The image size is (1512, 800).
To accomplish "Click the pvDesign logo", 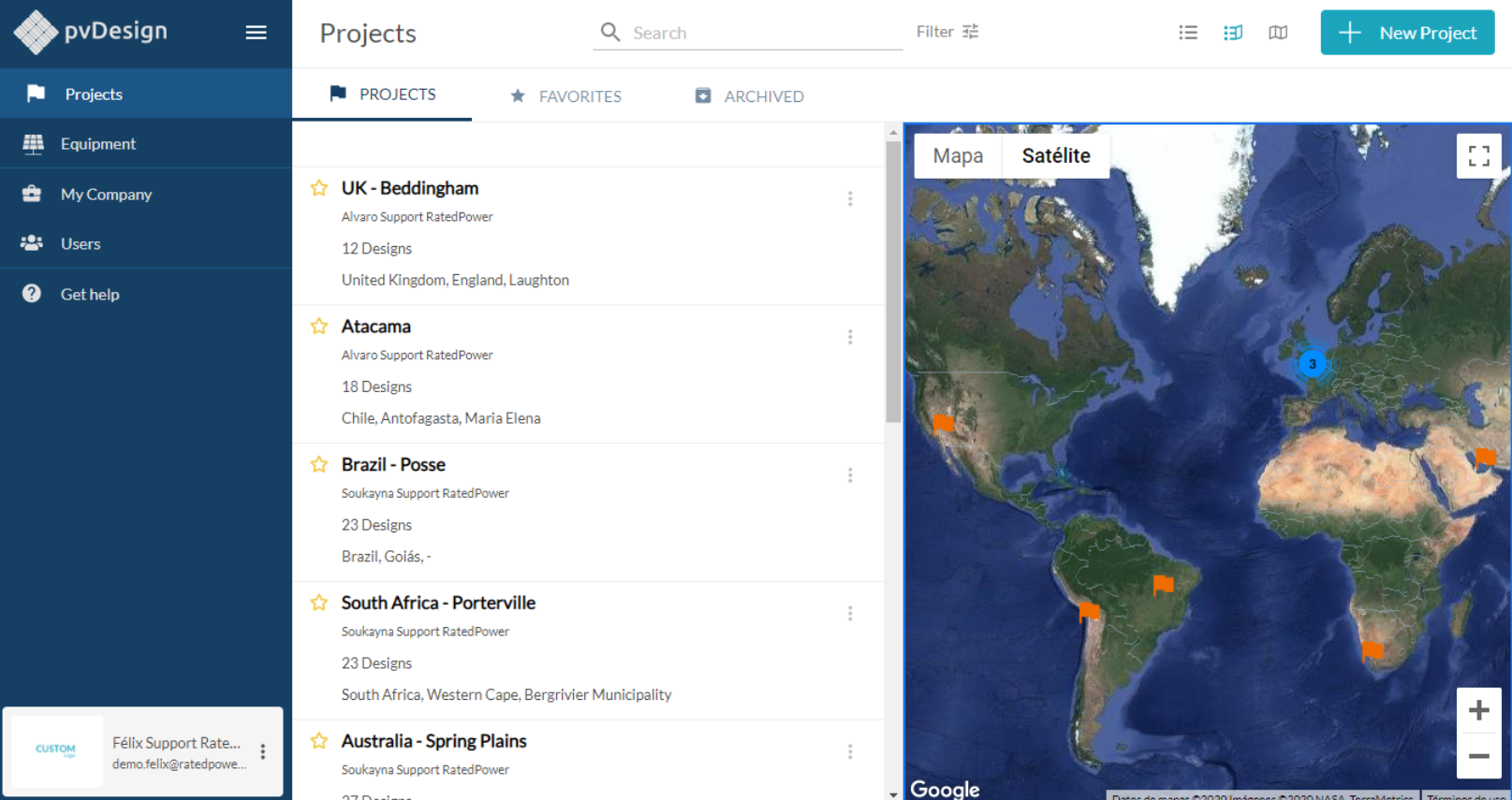I will [91, 32].
